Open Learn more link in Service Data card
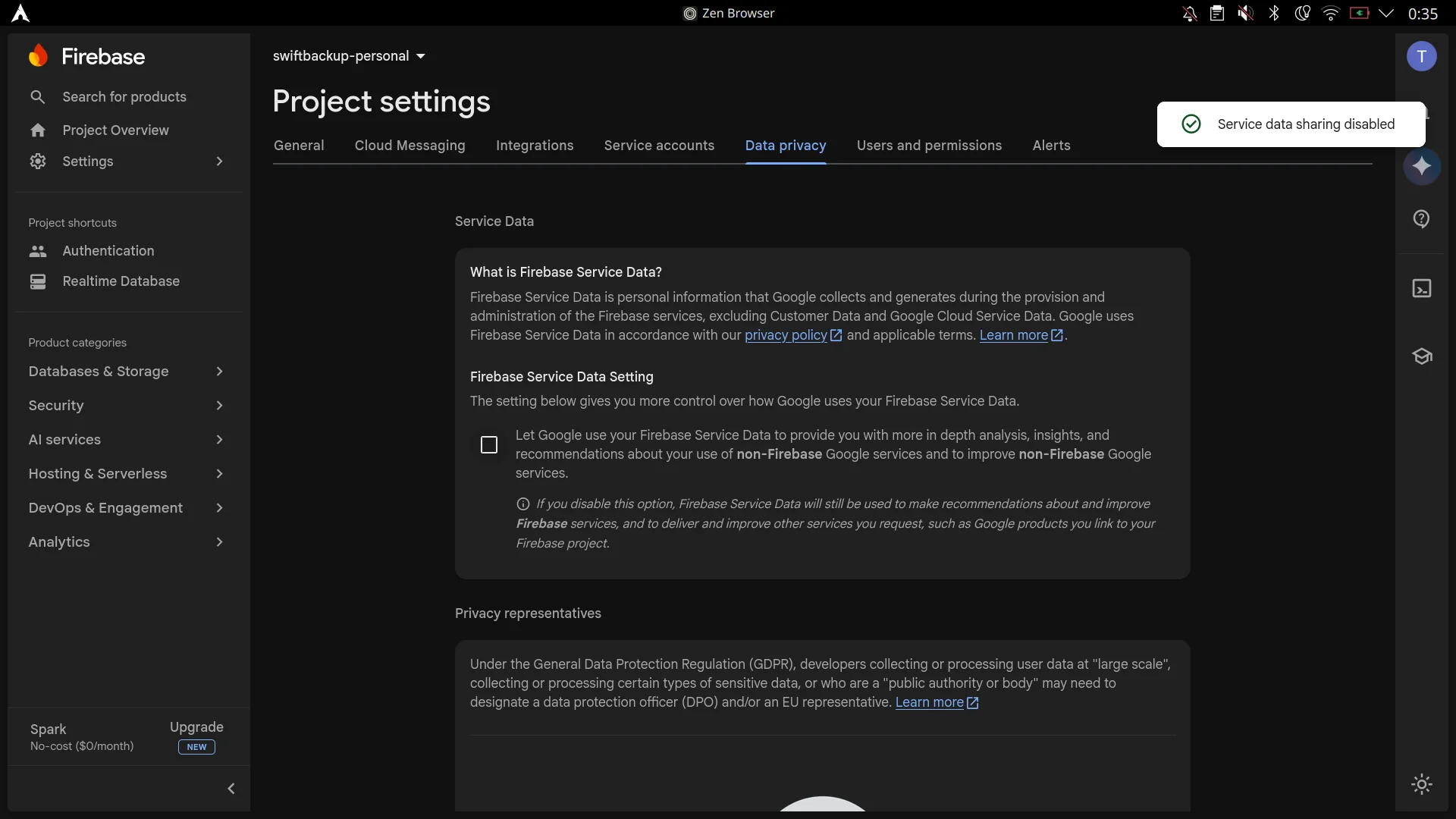 pos(1021,335)
